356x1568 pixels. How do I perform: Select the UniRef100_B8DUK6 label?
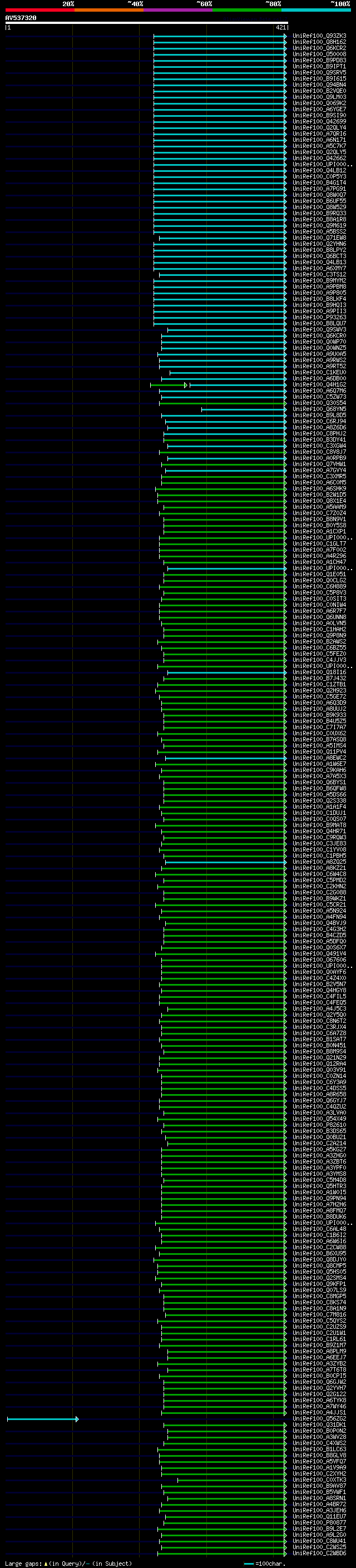point(319,1217)
